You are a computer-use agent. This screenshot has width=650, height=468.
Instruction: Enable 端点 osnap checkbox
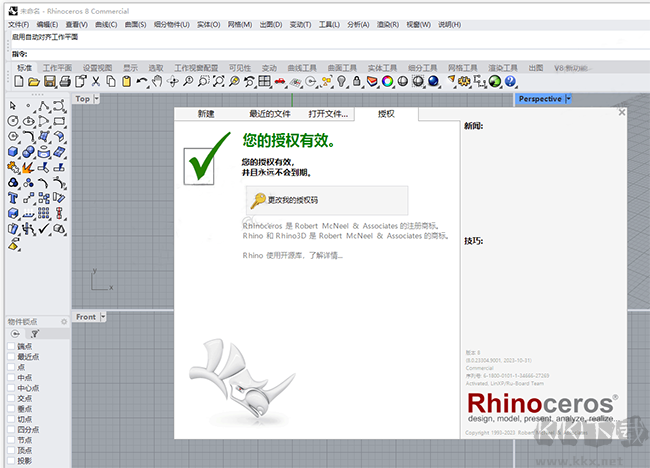[x=11, y=346]
